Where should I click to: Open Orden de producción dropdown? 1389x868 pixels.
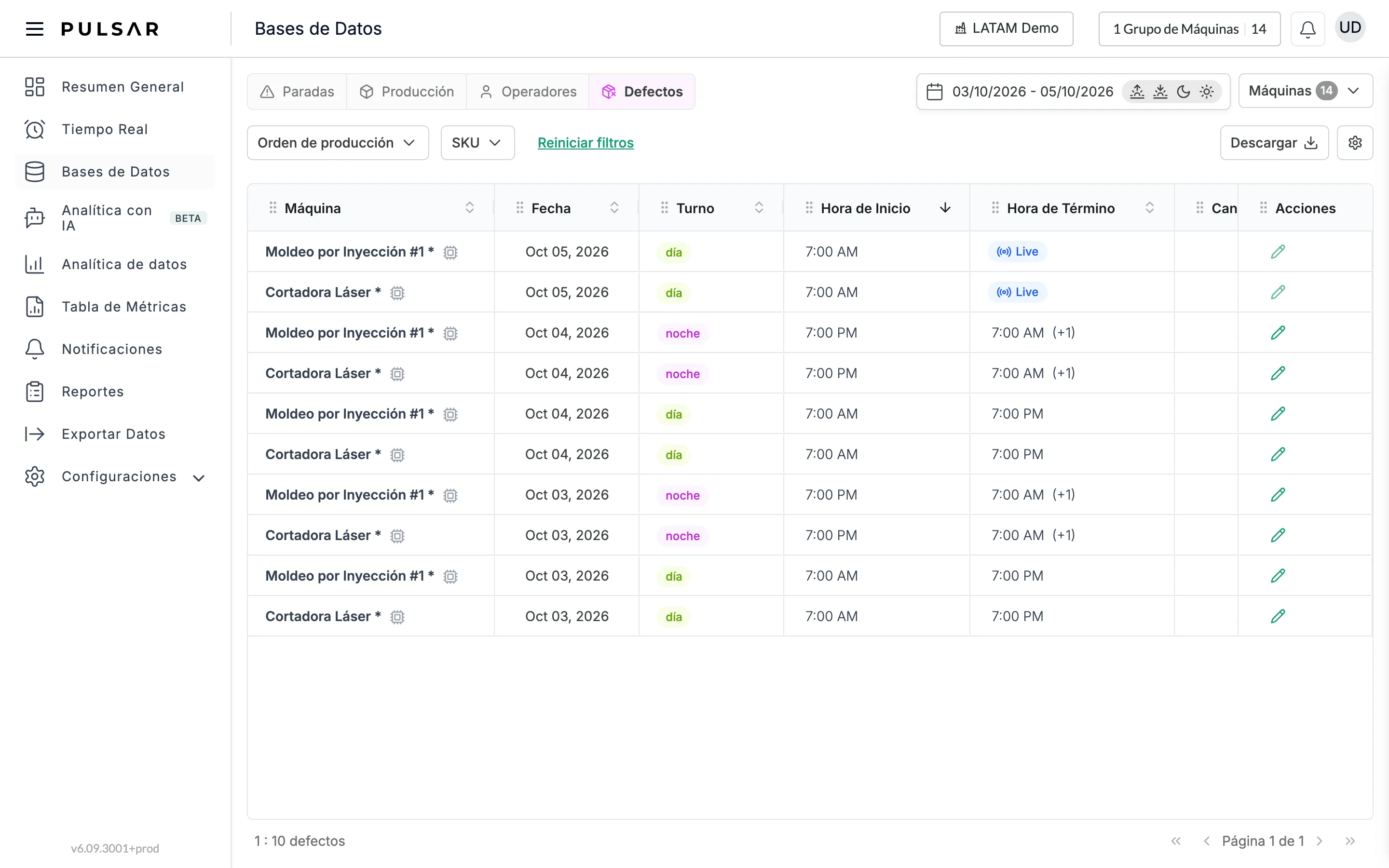[x=338, y=142]
